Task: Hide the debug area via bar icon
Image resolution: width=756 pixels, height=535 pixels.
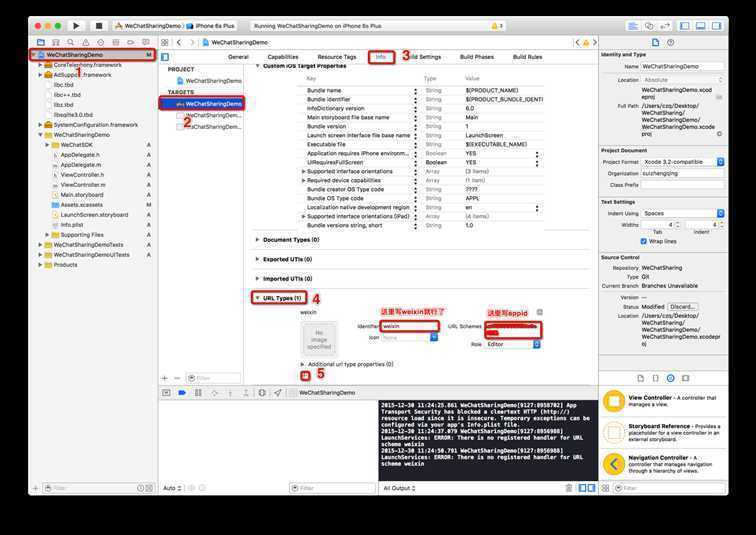Action: click(x=166, y=393)
